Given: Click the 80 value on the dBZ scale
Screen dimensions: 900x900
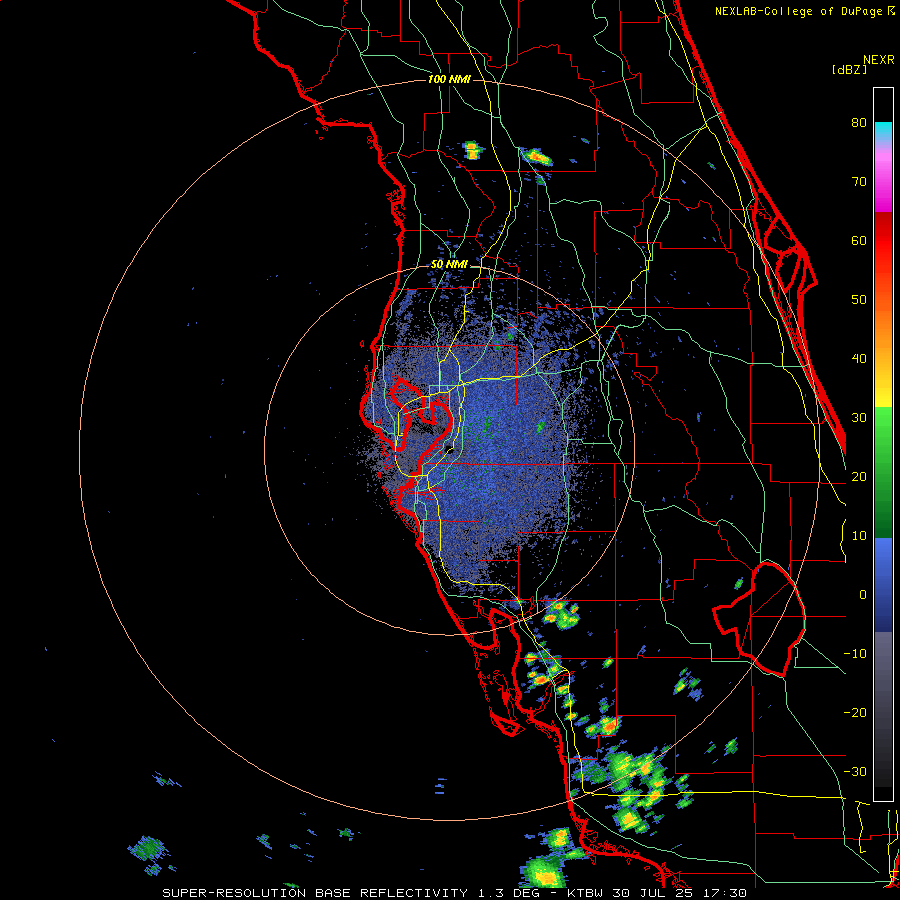Looking at the screenshot, I should click(859, 122).
